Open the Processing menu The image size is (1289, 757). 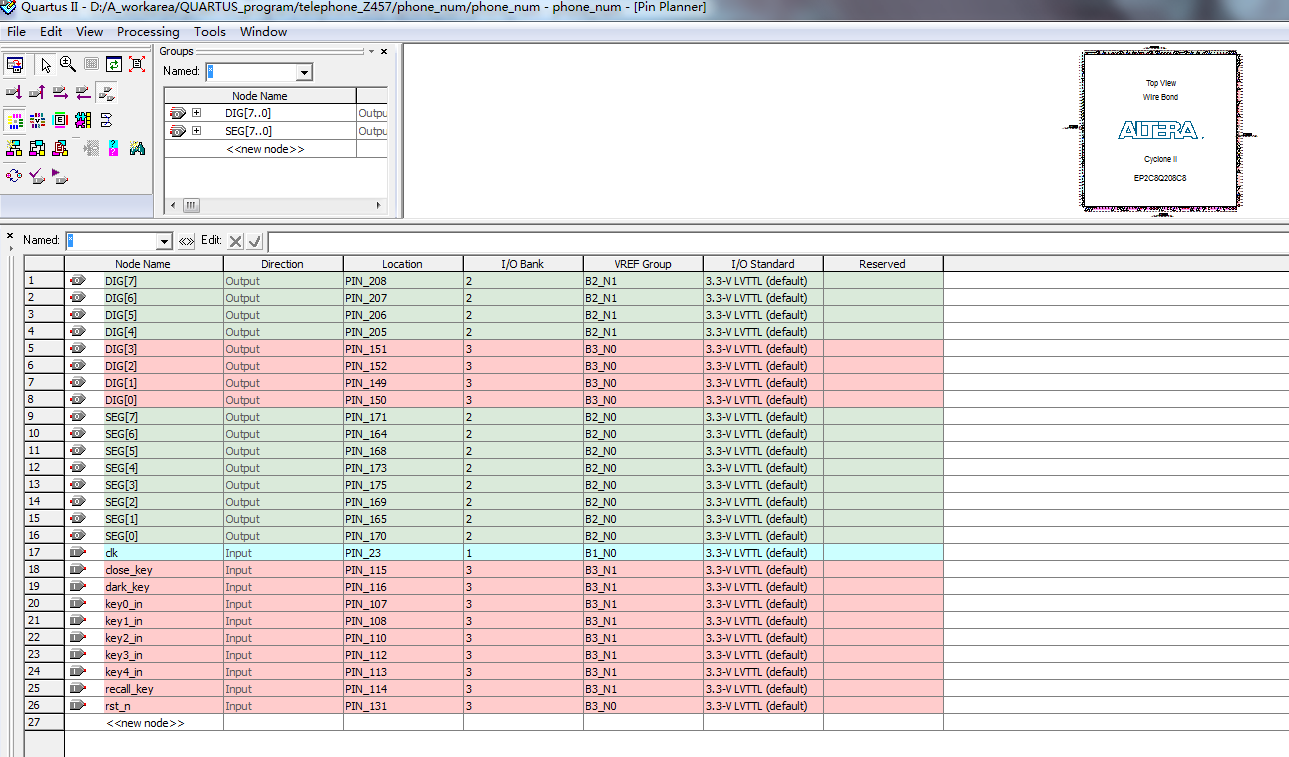pos(148,31)
